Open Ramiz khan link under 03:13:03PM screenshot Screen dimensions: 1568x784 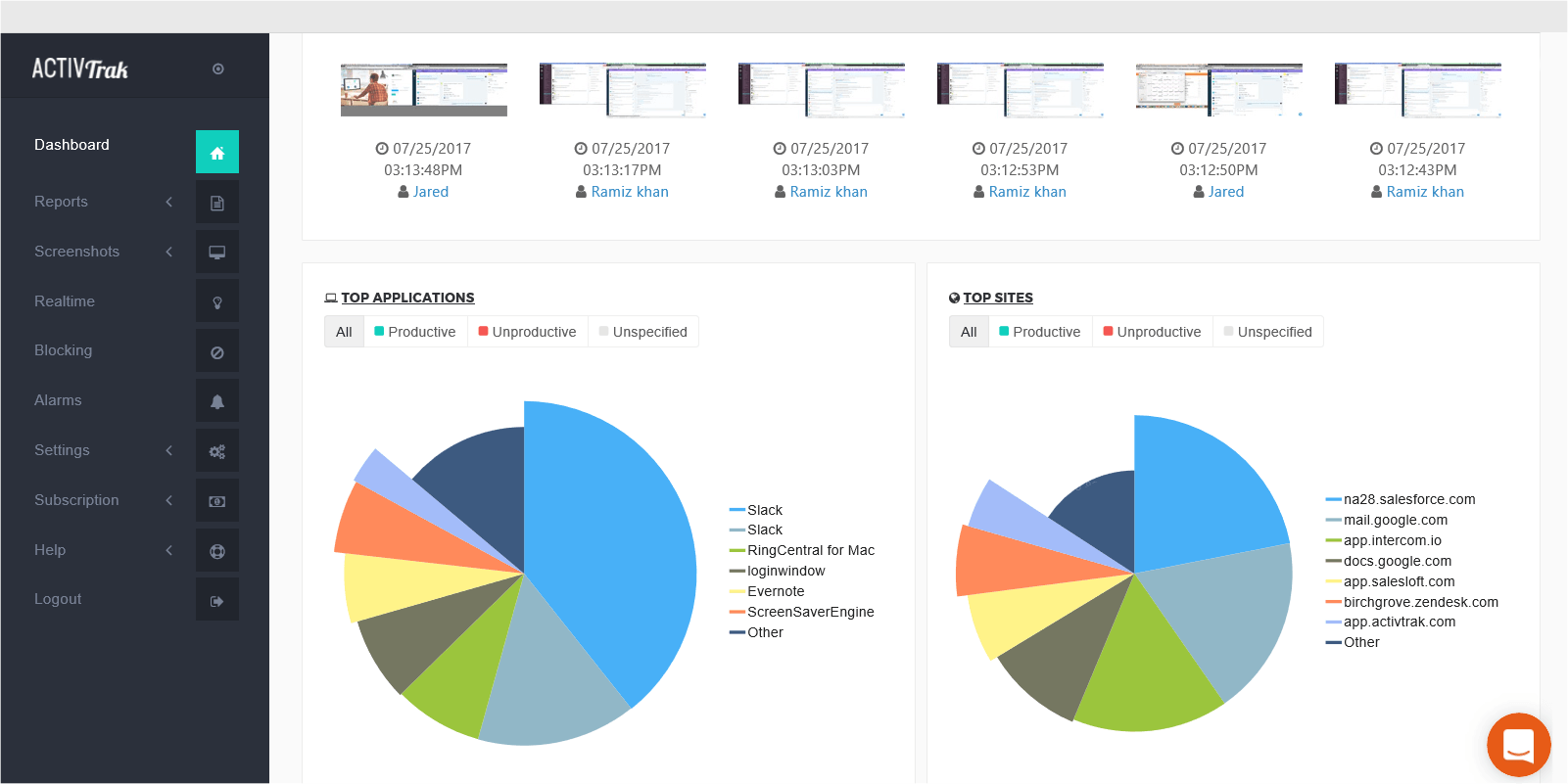click(x=829, y=192)
